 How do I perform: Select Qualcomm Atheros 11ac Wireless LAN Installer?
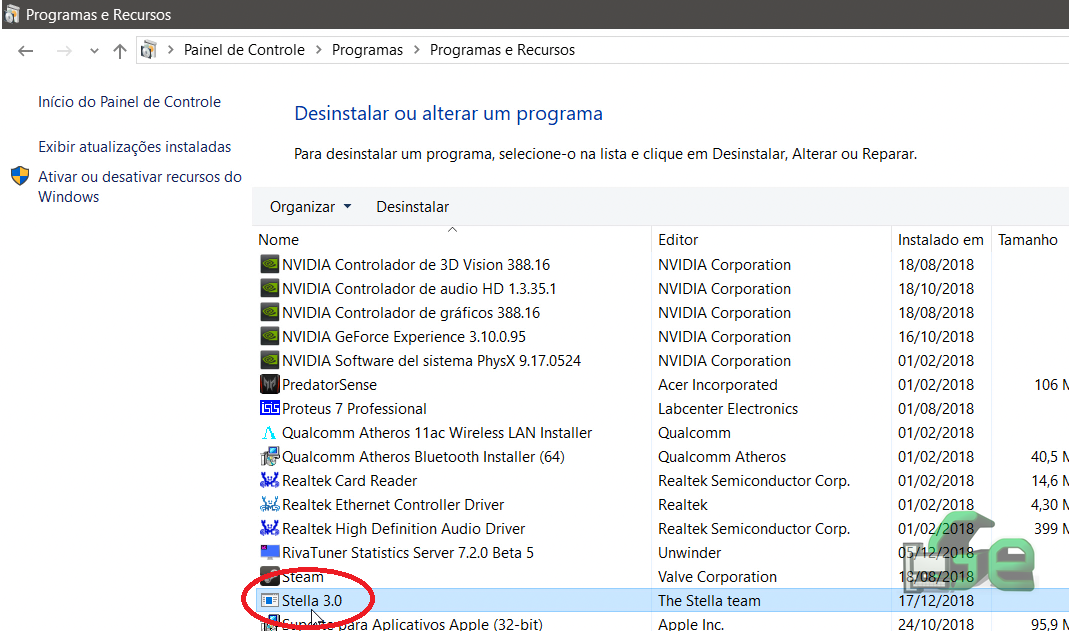(x=437, y=433)
